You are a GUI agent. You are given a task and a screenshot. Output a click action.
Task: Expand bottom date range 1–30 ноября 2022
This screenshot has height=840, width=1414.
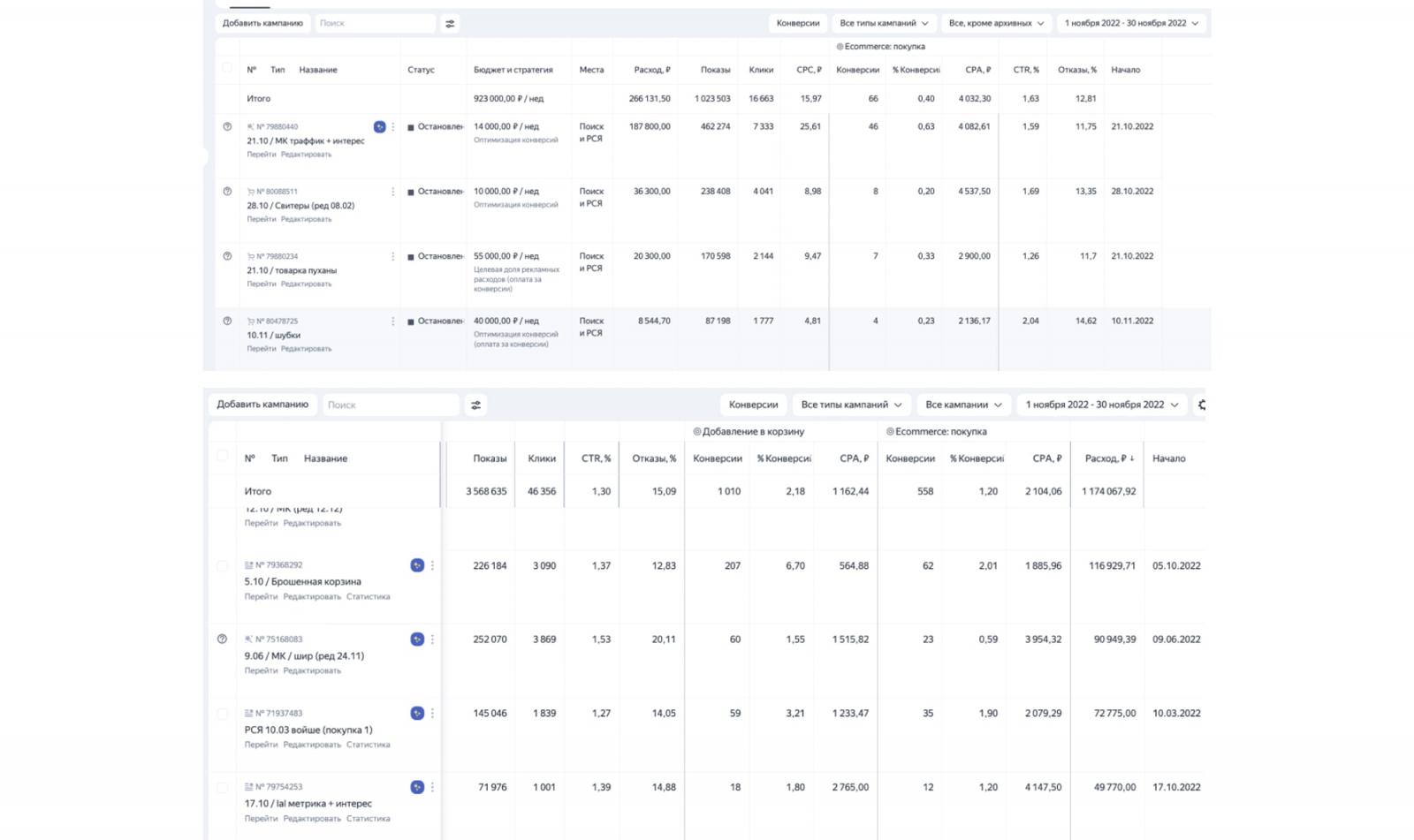[x=1101, y=405]
